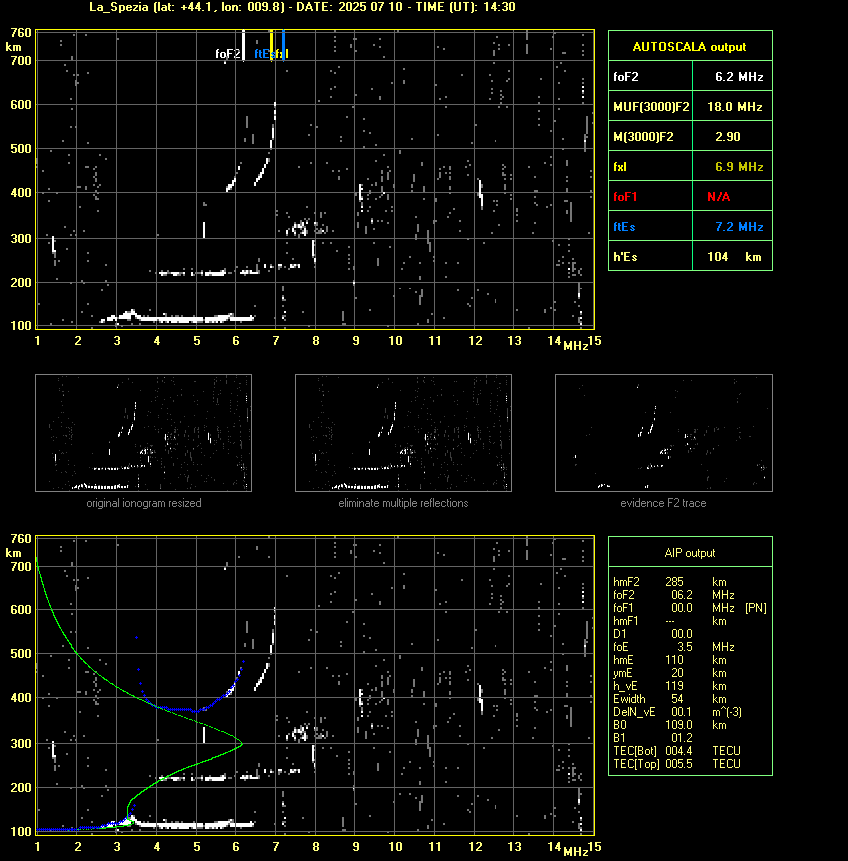848x861 pixels.
Task: Select the 119 h_vE value
Action: click(x=674, y=686)
